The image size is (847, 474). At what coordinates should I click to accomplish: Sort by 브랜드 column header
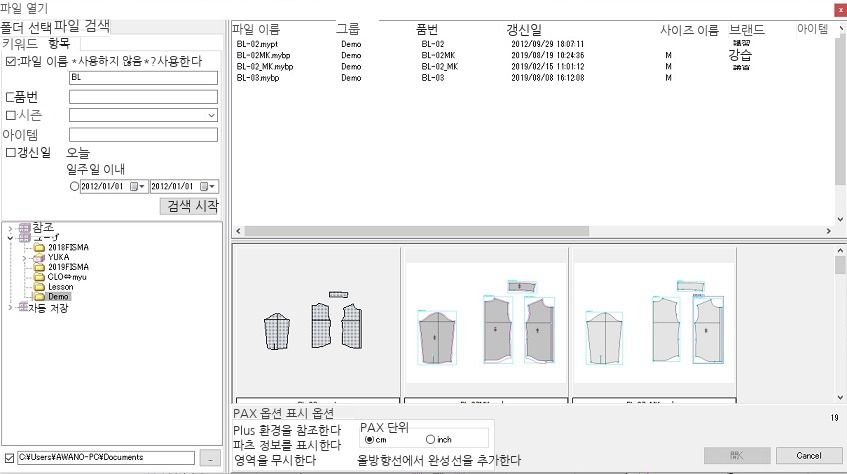coord(747,29)
